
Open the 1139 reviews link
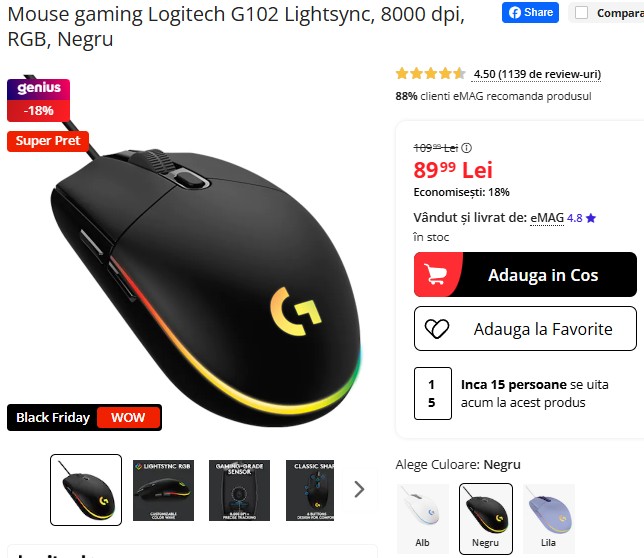click(537, 74)
